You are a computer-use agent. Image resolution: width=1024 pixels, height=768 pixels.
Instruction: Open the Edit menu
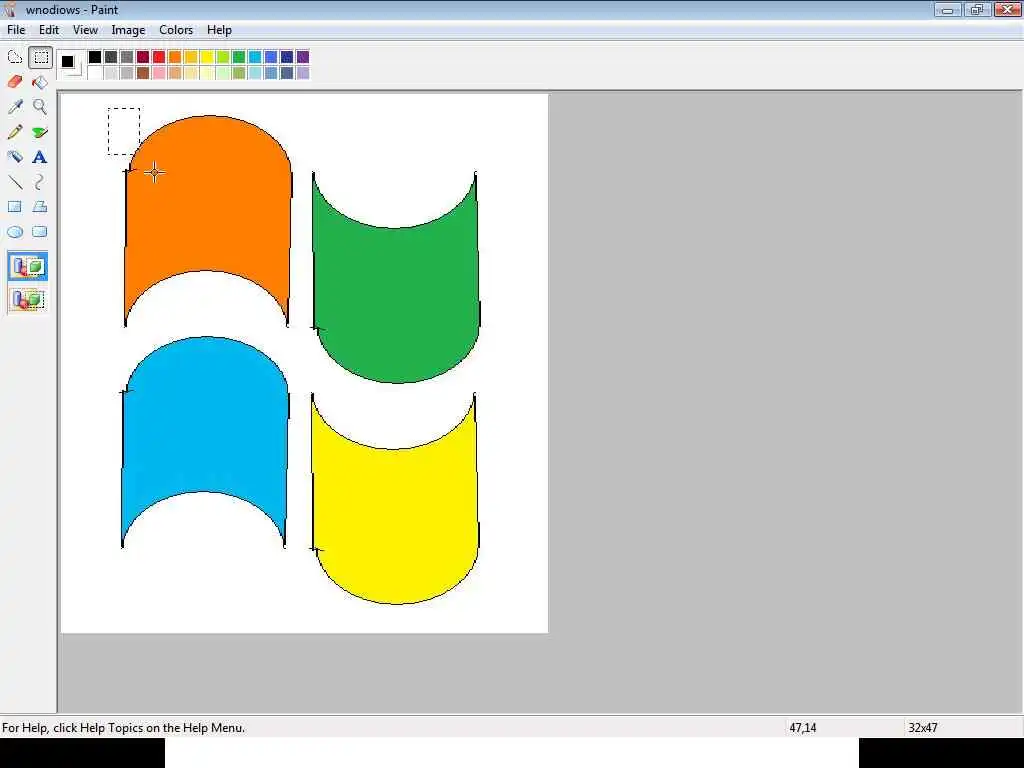click(49, 30)
